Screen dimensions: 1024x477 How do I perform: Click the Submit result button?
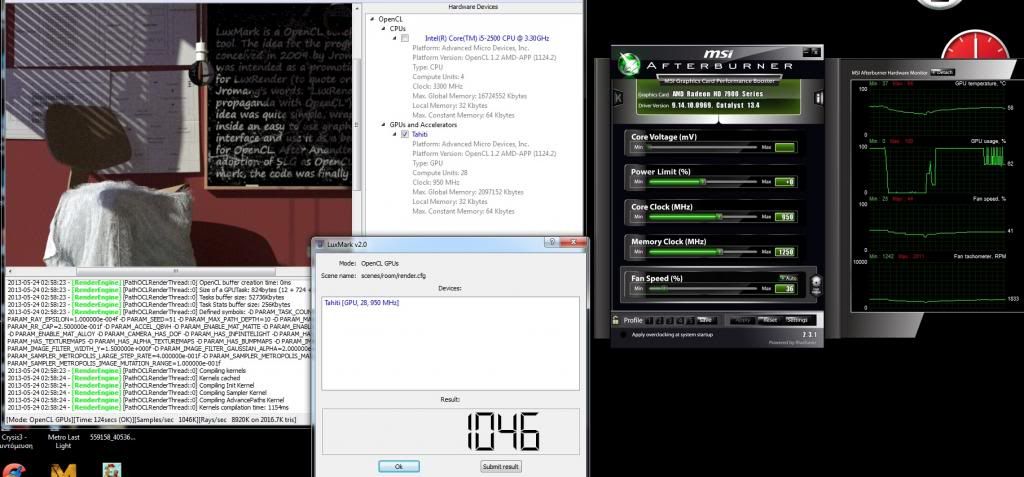coord(501,467)
